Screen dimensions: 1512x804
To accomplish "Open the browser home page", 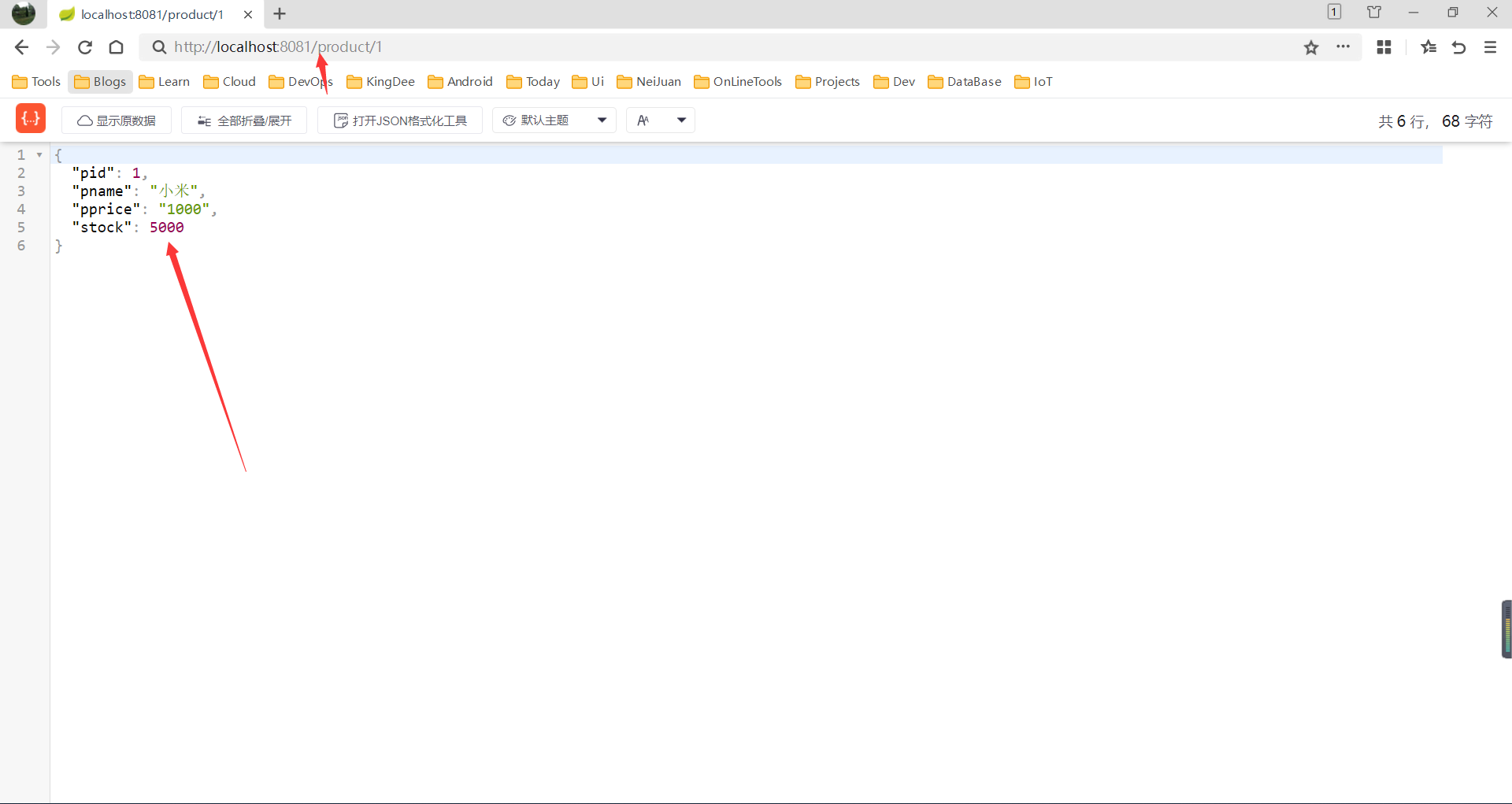I will click(x=117, y=47).
